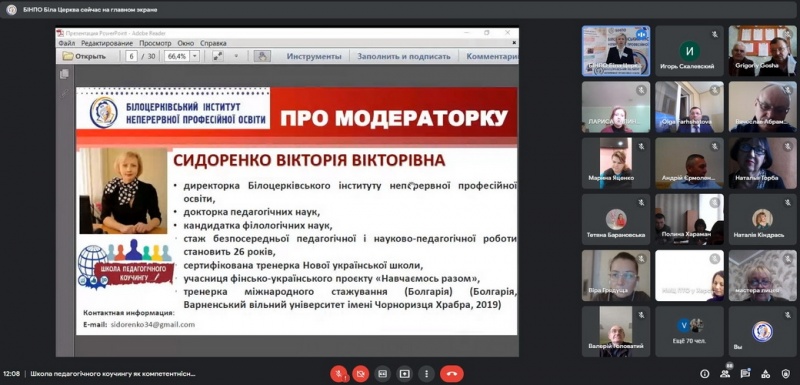
Task: Show the participants list icon
Action: tap(725, 374)
